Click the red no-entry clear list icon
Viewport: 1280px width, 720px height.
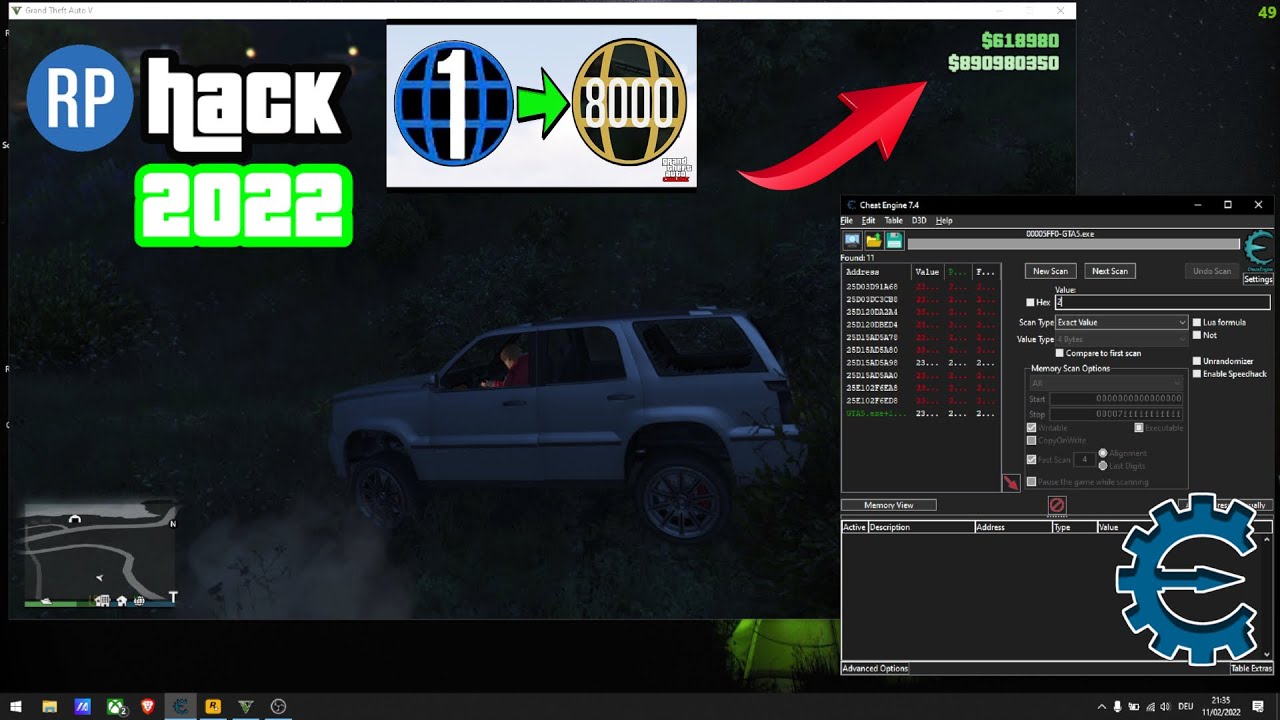(1057, 506)
